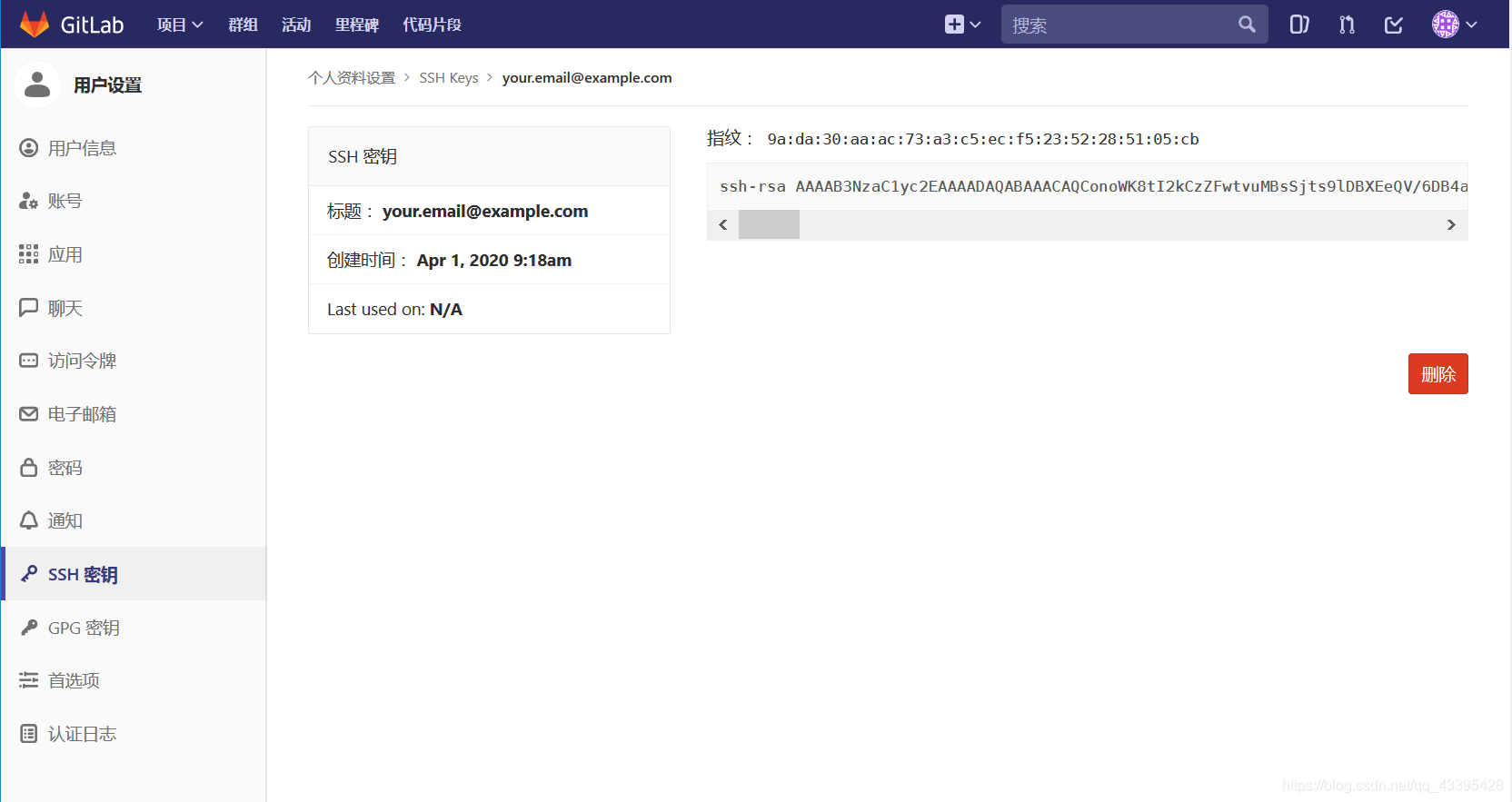Select SSH 密钥 sidebar label
1512x802 pixels.
tap(83, 574)
